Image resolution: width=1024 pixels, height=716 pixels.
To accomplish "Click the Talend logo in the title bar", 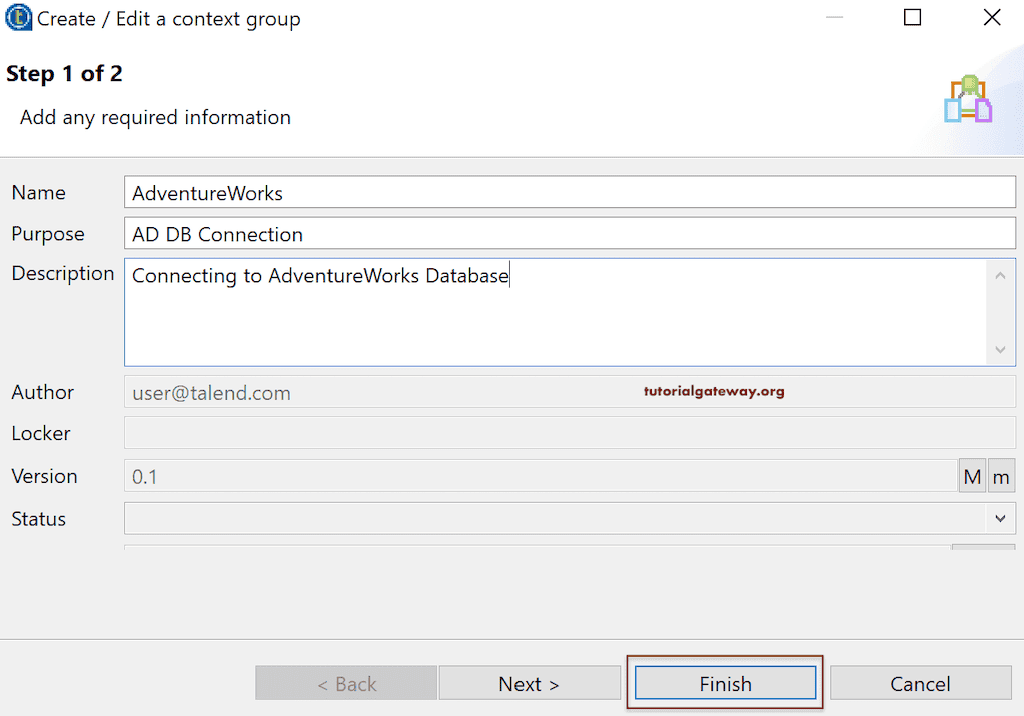I will pos(18,18).
